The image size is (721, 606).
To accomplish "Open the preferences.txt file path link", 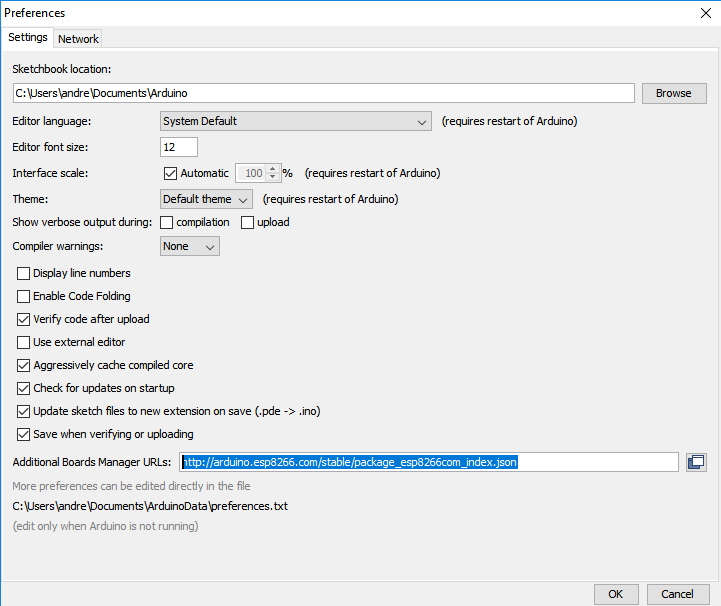I will point(150,506).
